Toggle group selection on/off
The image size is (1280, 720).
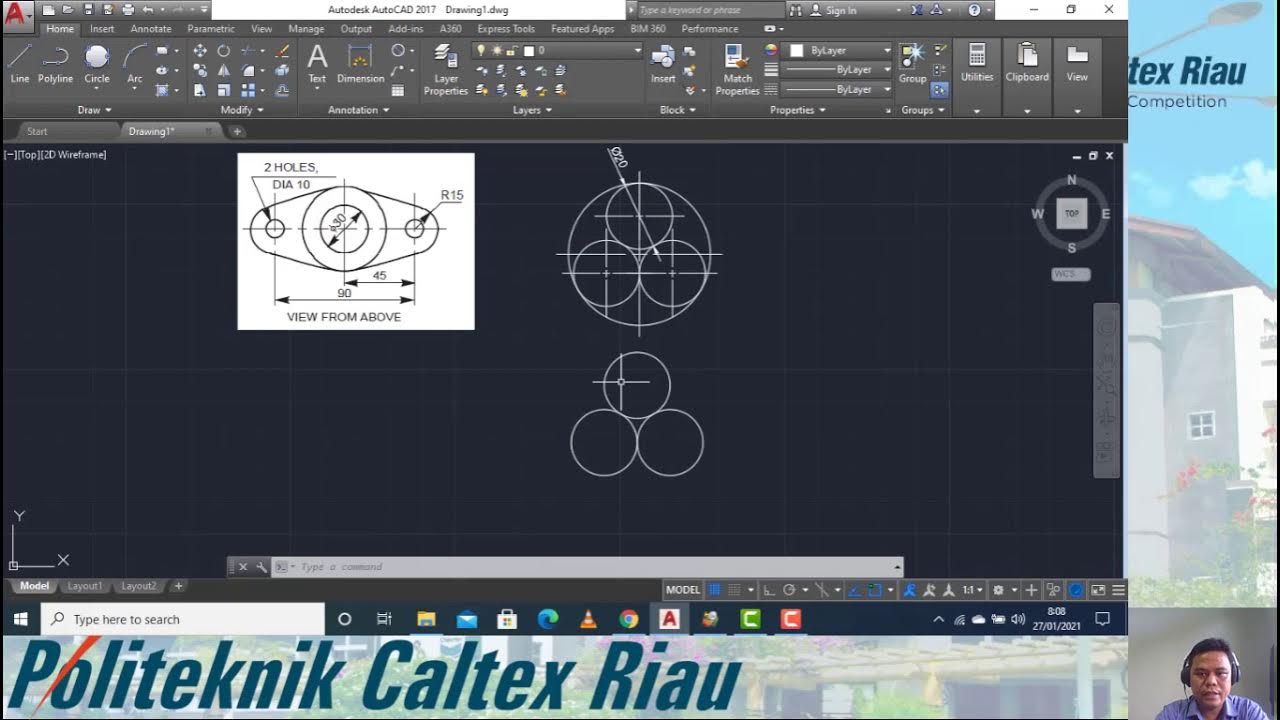click(939, 90)
